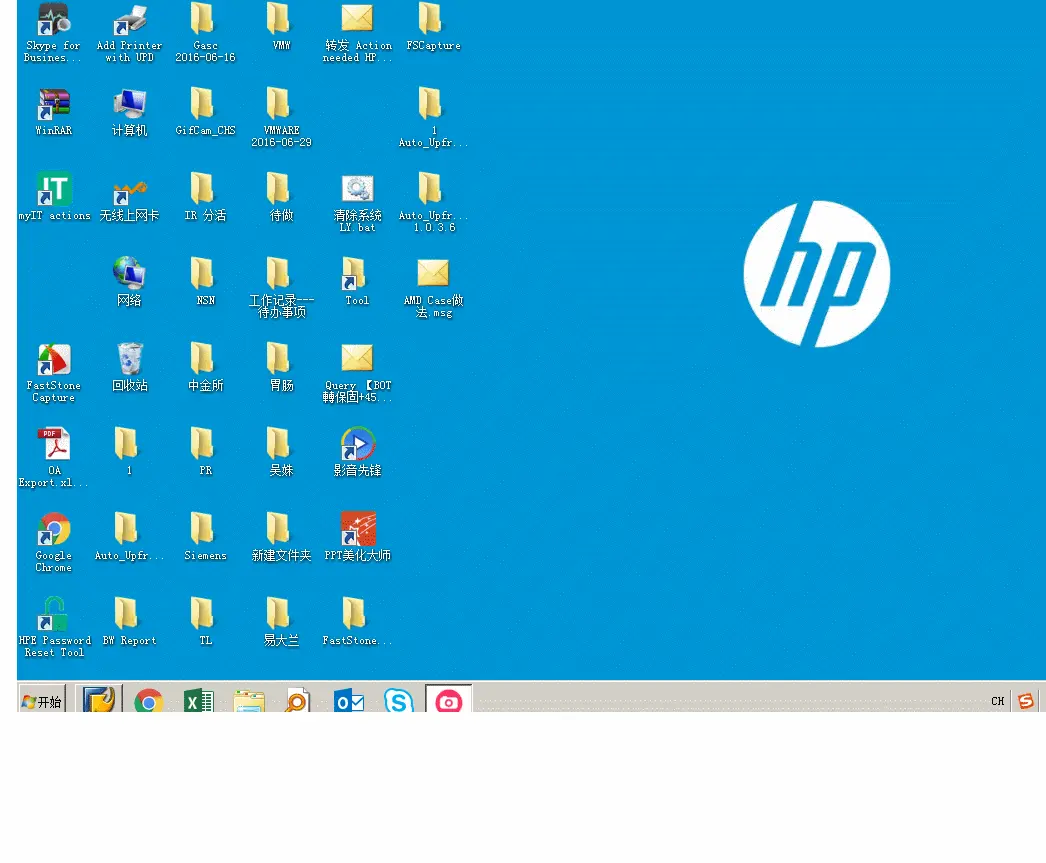Select the Query BOT 轉保固 mail file
The height and width of the screenshot is (863, 1046).
(357, 372)
